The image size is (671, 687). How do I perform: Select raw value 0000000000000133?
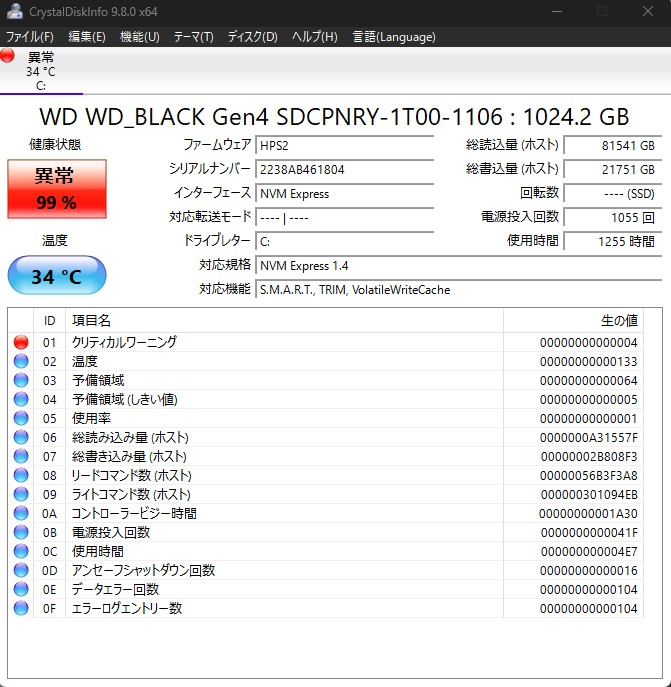click(588, 361)
